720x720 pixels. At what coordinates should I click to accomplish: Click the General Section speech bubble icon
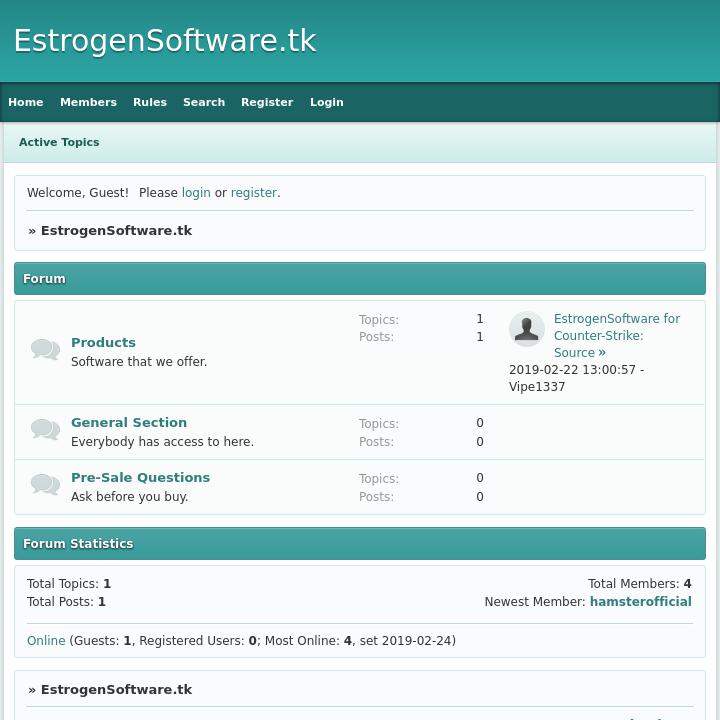[x=45, y=429]
